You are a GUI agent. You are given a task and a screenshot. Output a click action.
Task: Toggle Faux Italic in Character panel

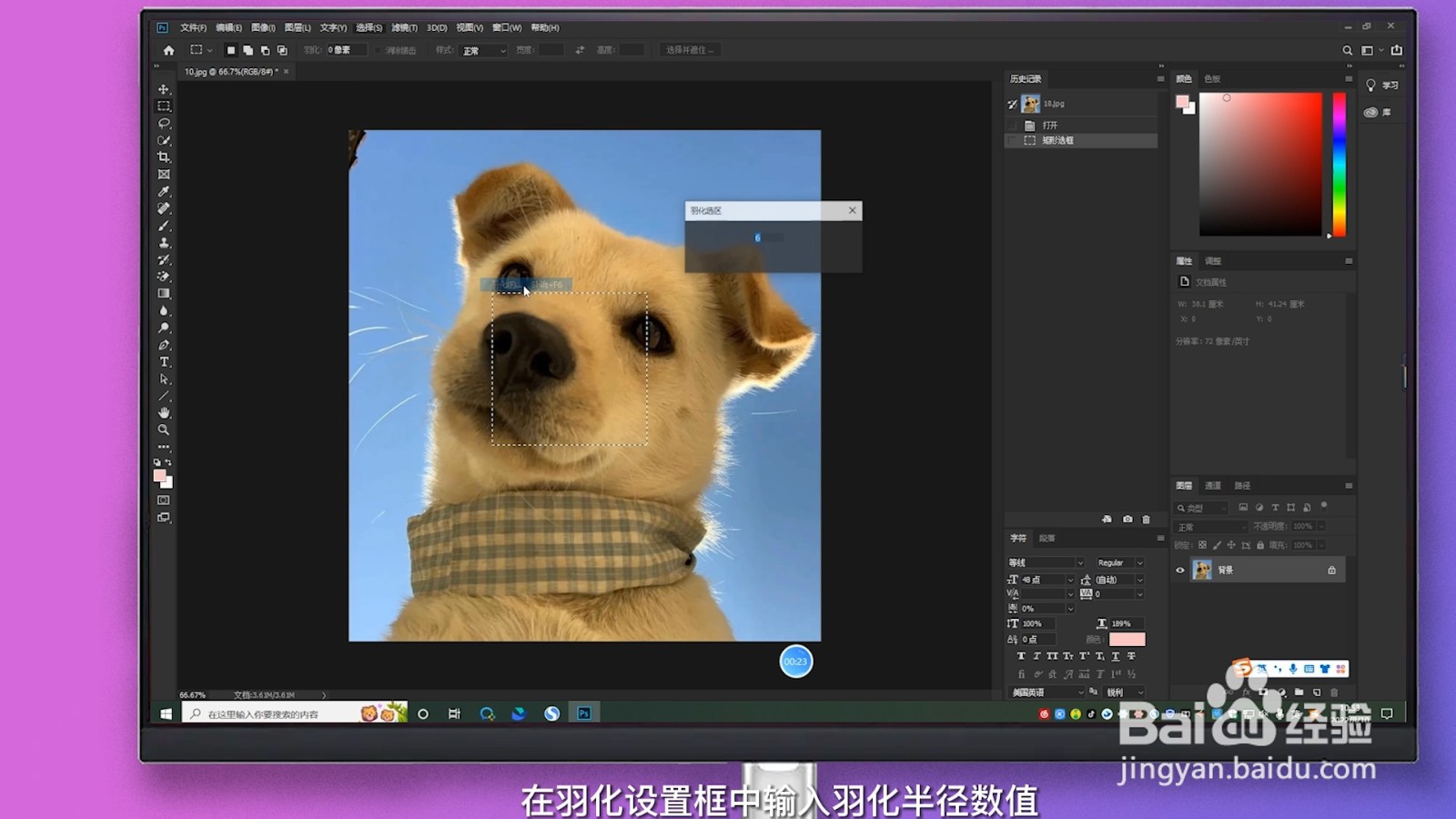click(1036, 656)
